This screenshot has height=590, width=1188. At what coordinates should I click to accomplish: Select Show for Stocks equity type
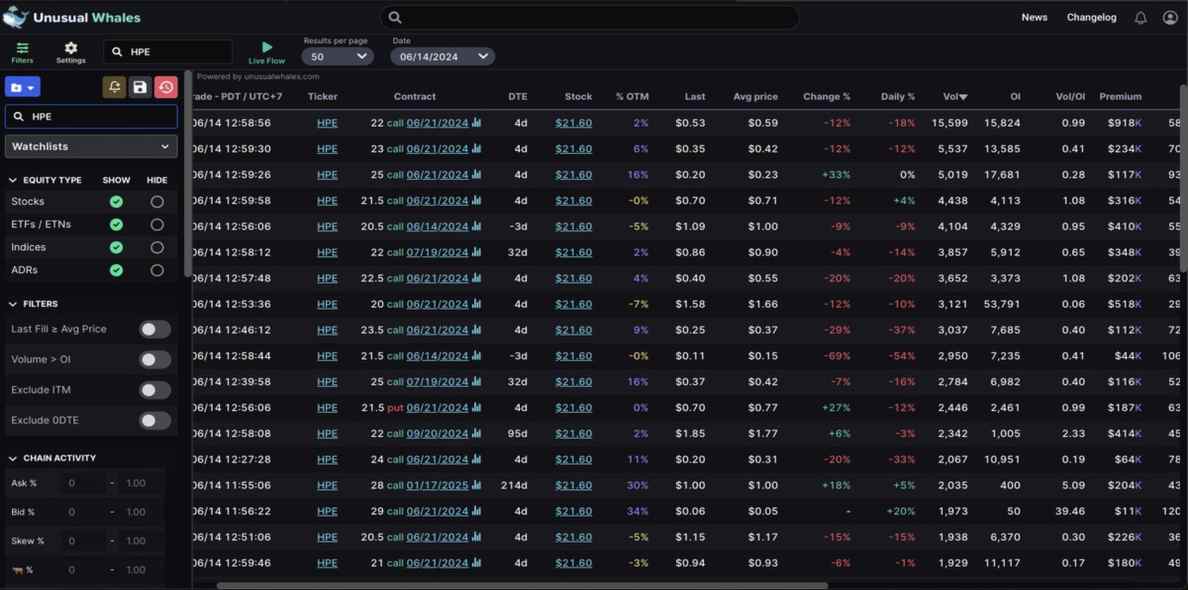[116, 201]
